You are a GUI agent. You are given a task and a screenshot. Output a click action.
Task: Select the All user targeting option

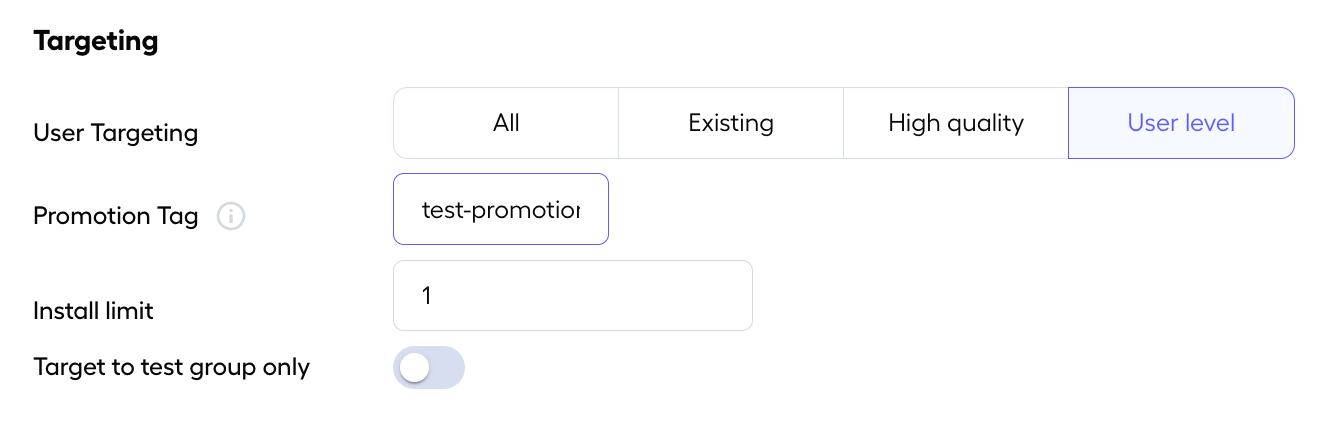pos(506,123)
